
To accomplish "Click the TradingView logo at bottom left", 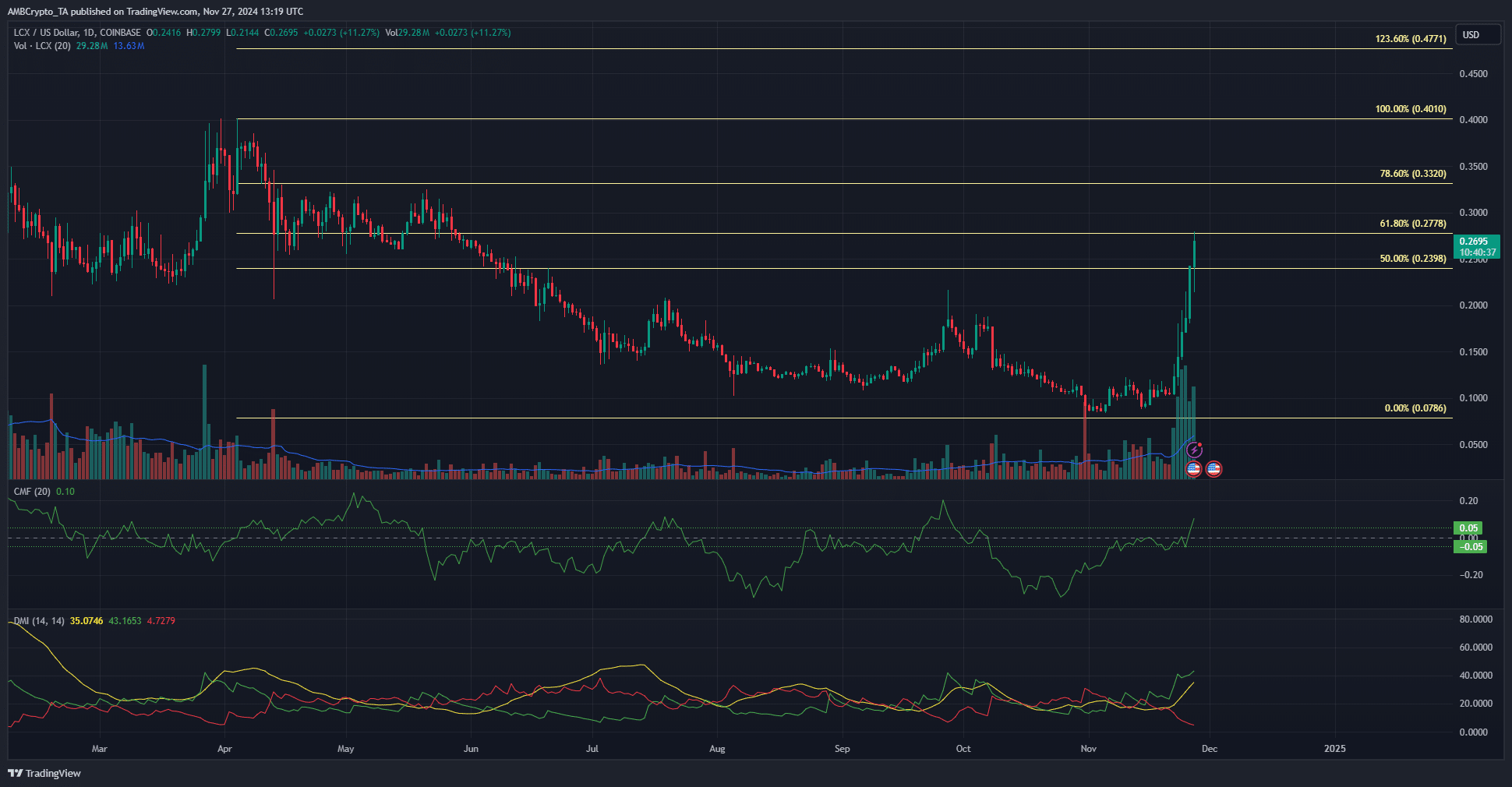I will (44, 773).
